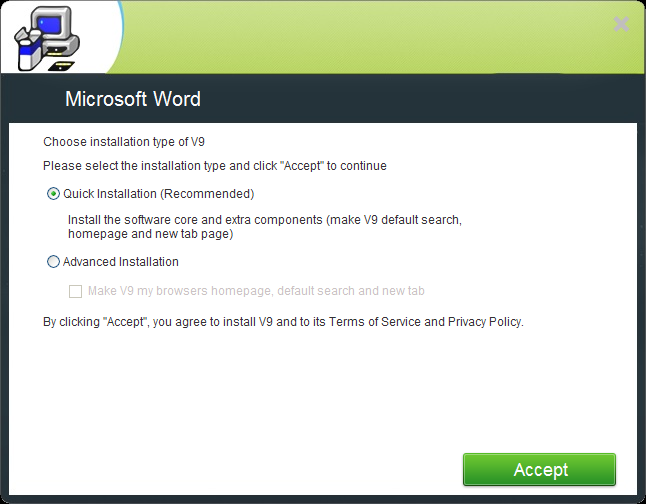Viewport: 646px width, 504px height.
Task: Click the Please select the installation type instruction
Action: (x=214, y=165)
